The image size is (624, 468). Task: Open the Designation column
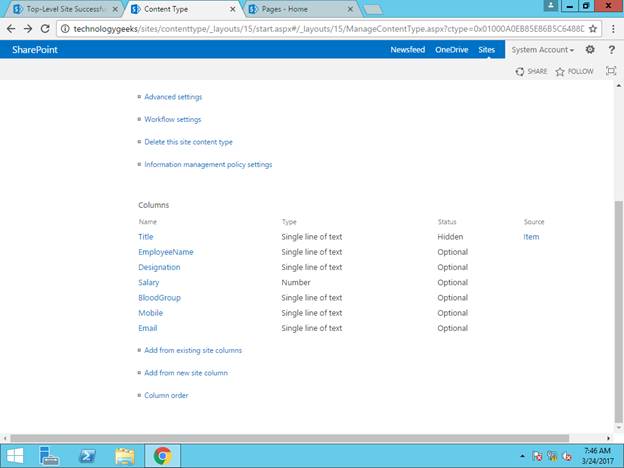159,267
